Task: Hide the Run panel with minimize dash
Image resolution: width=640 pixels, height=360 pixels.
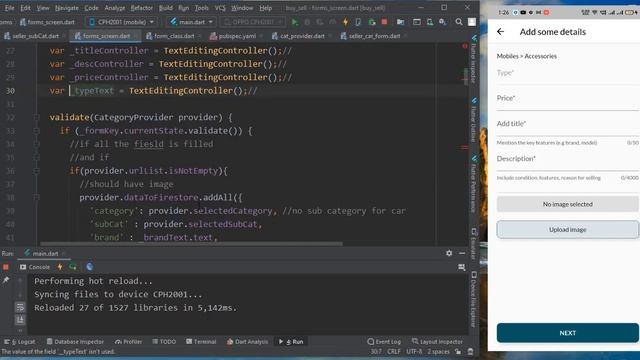Action: [462, 253]
